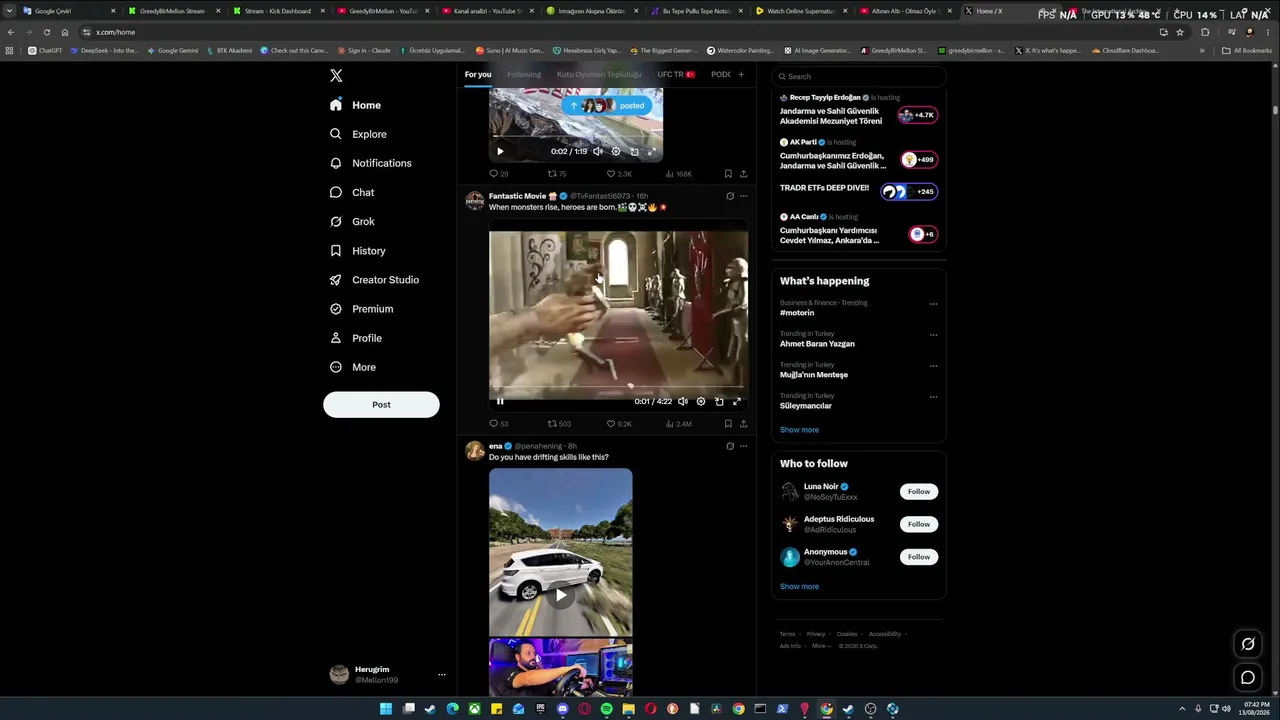
Task: Go to Creator Studio
Action: pyautogui.click(x=374, y=280)
